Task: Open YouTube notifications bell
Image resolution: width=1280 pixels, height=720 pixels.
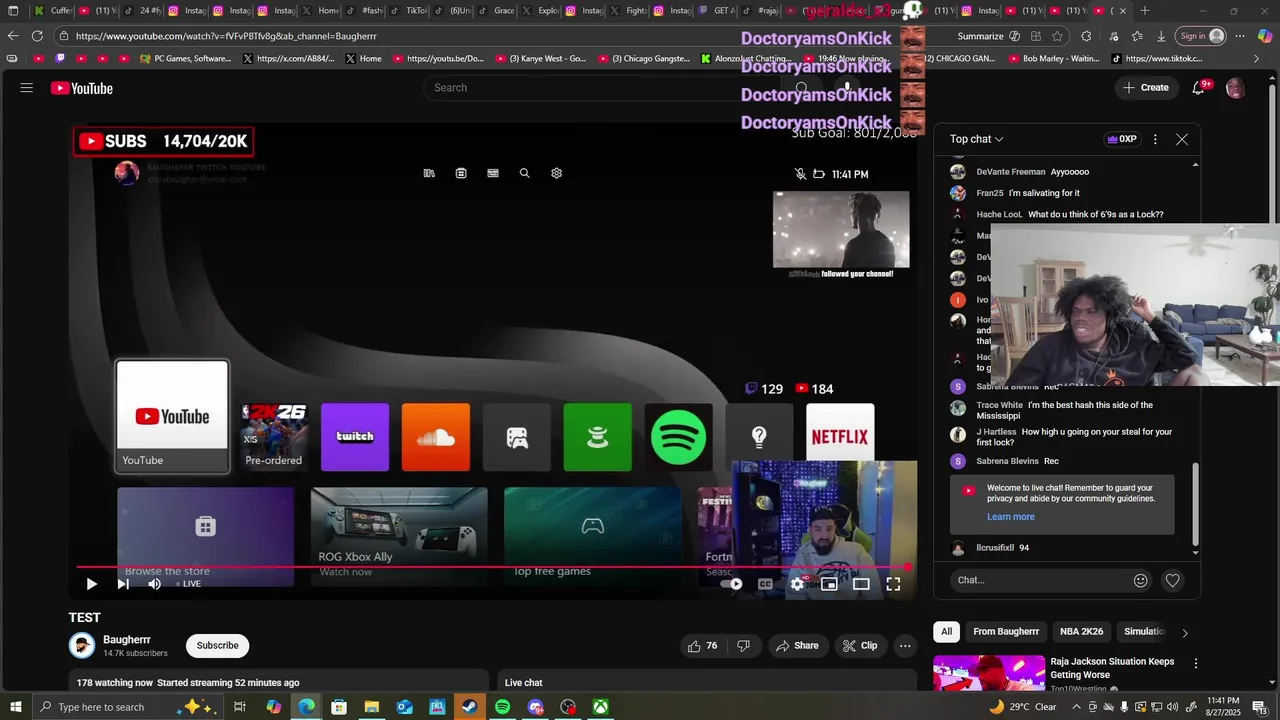Action: click(1198, 88)
